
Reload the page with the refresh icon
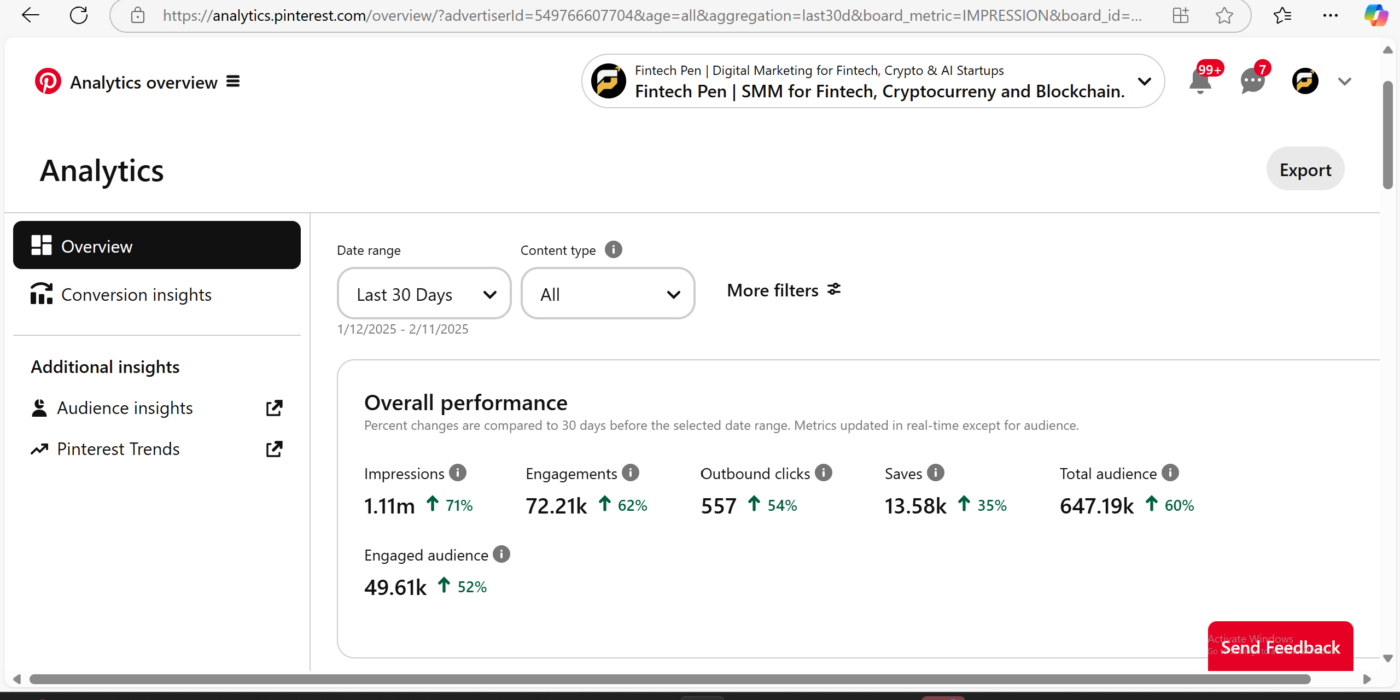(x=78, y=15)
